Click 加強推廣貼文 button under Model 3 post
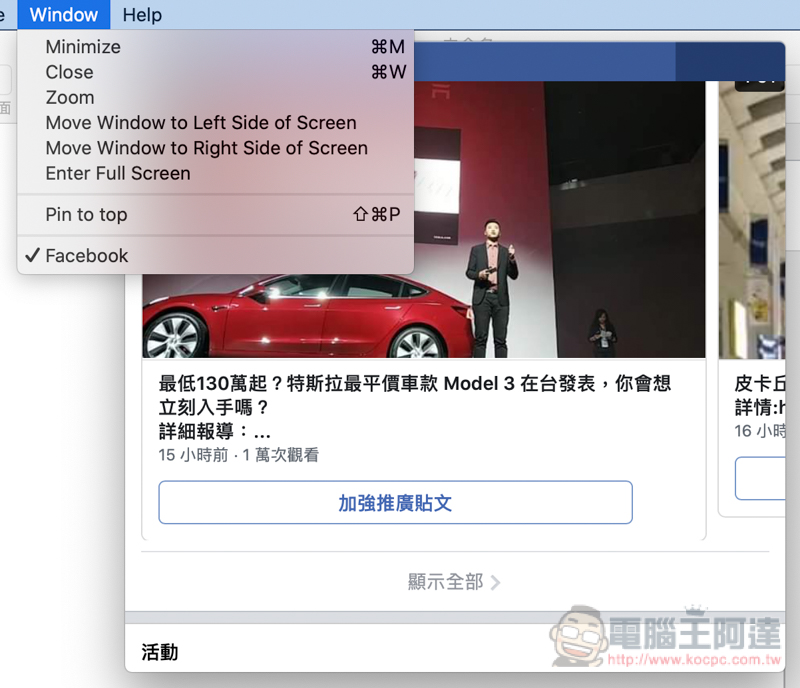 click(x=395, y=503)
